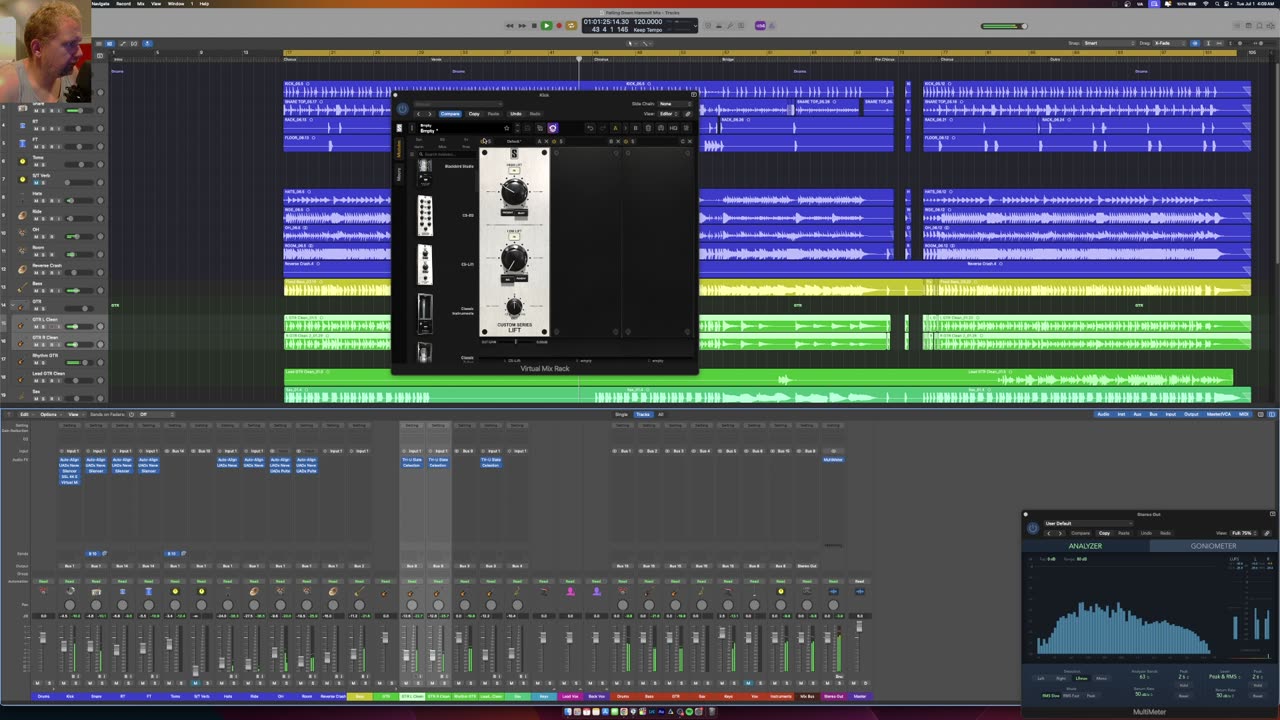Toggle the MultiMeter plugin power button

click(1033, 528)
